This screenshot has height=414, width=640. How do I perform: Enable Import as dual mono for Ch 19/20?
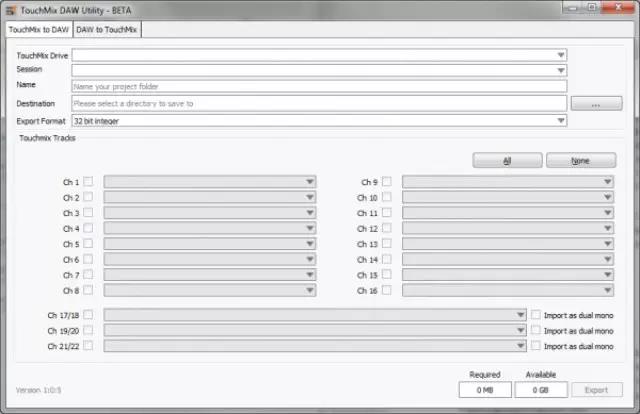pyautogui.click(x=536, y=330)
